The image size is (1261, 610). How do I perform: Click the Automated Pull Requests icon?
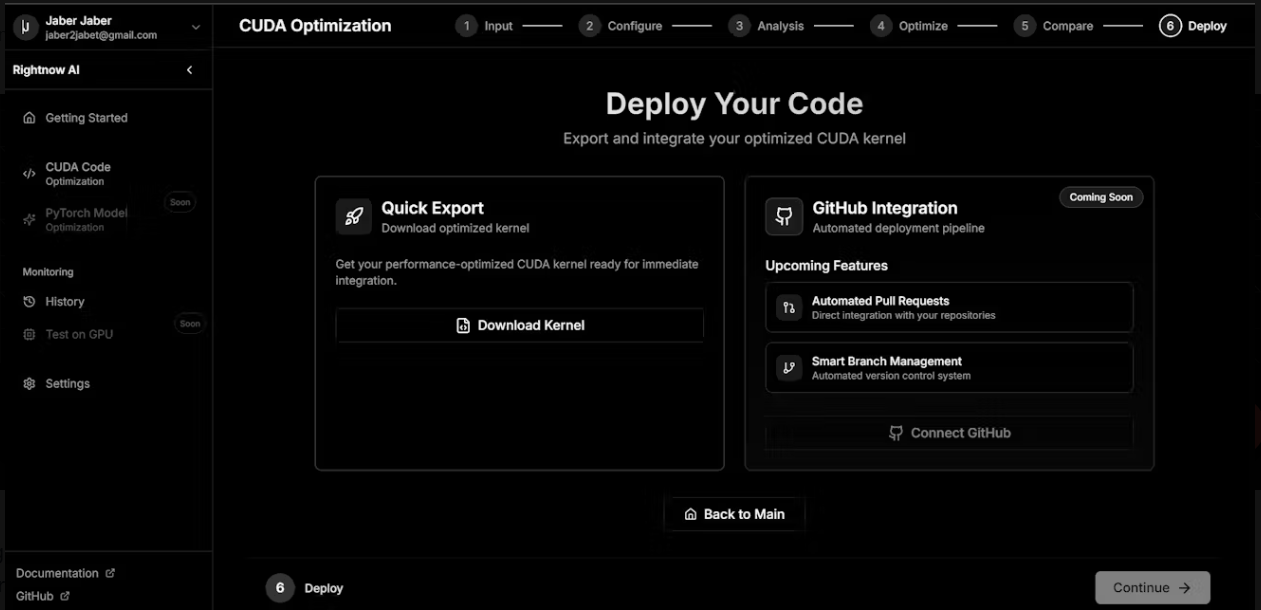tap(789, 308)
